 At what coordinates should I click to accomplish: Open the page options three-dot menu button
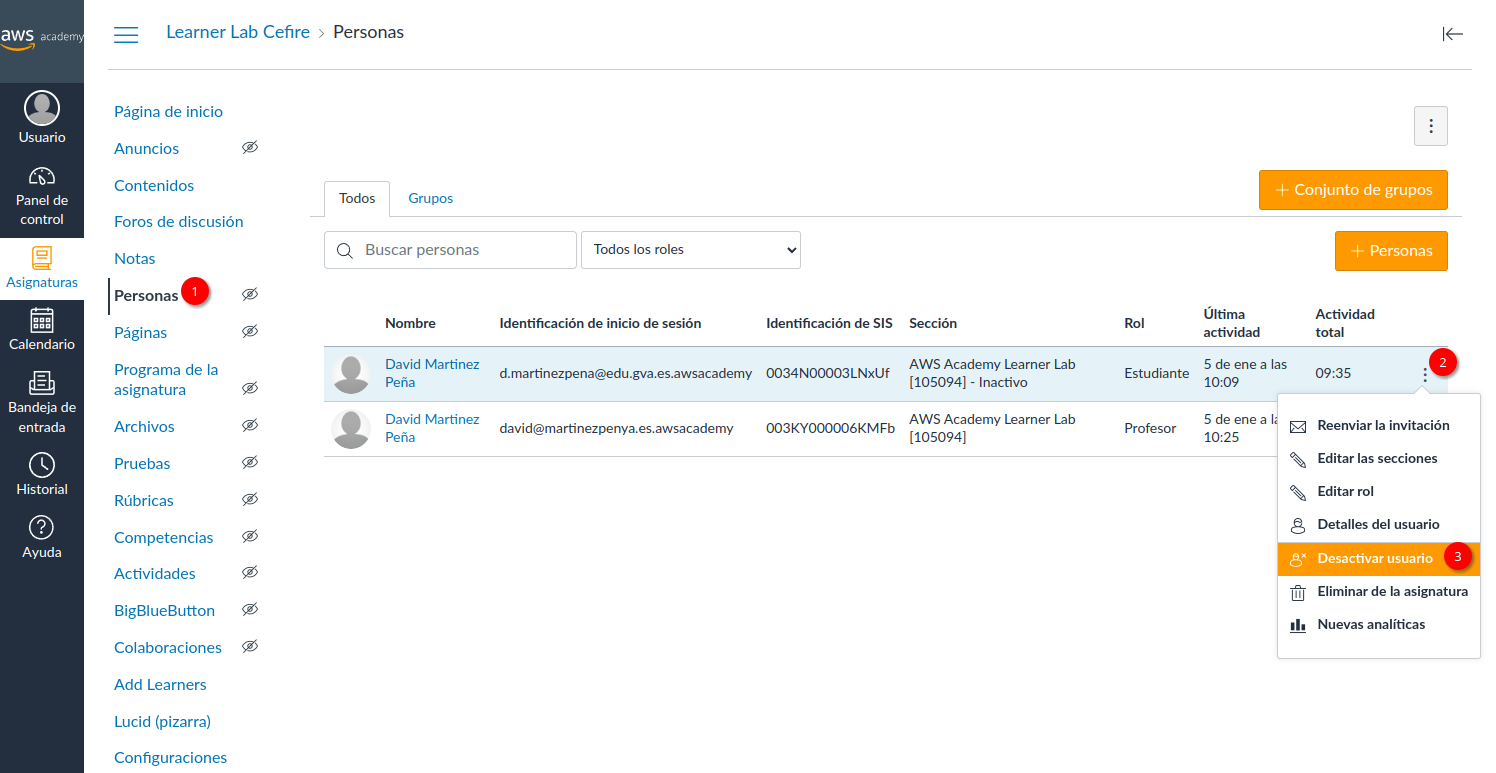coord(1430,126)
